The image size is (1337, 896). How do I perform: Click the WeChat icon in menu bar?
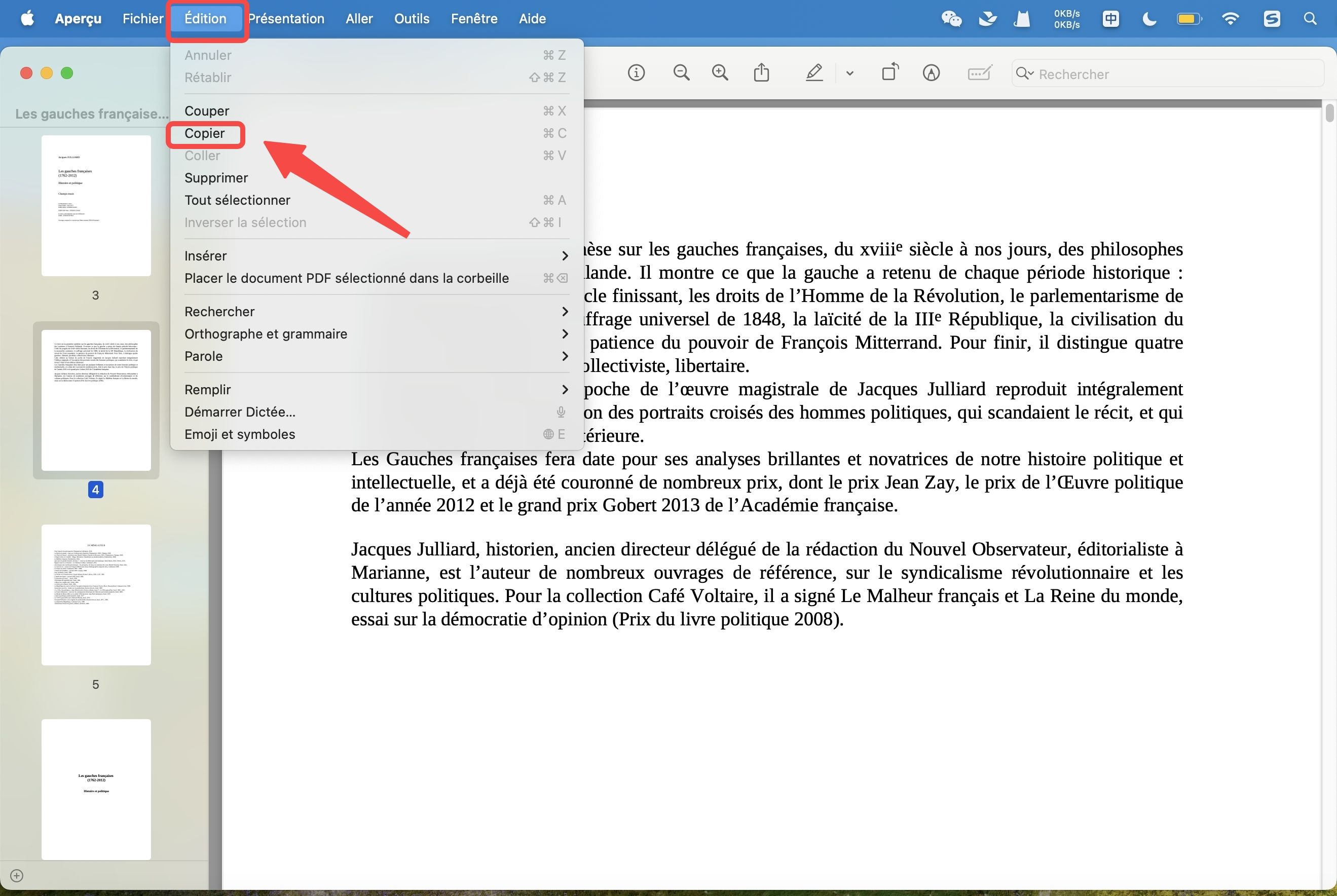(951, 19)
